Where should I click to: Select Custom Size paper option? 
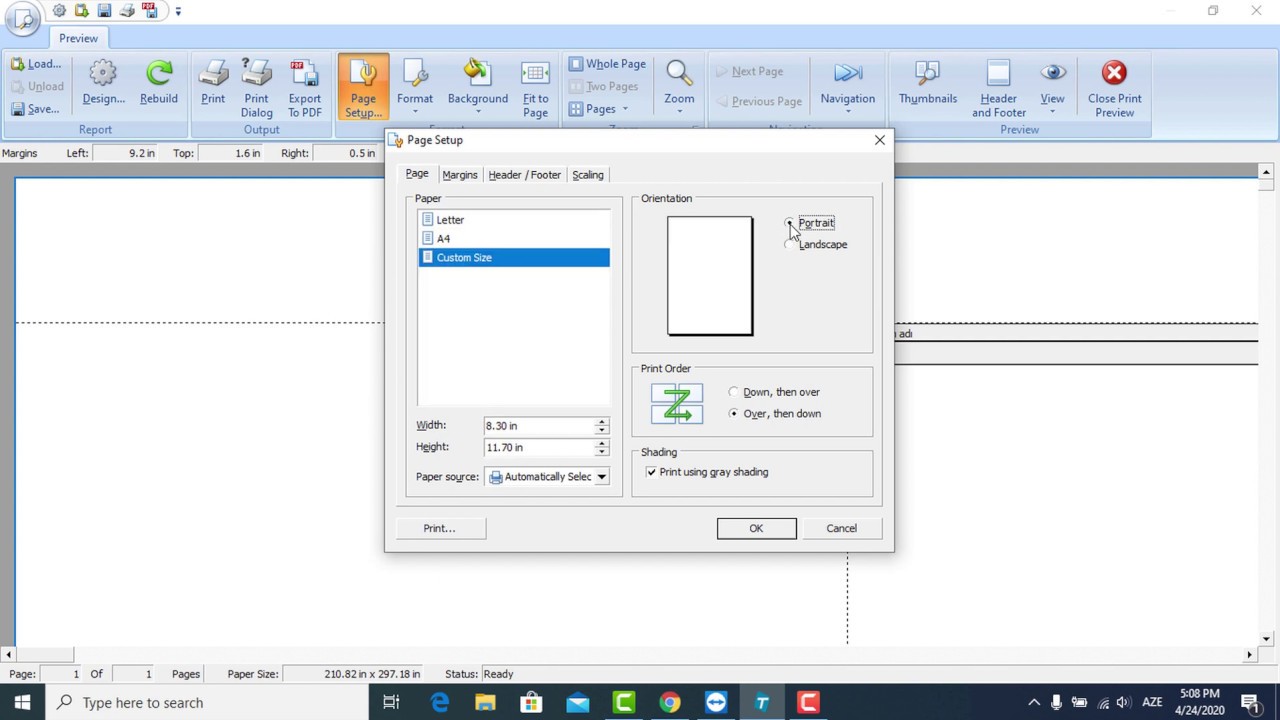(514, 258)
